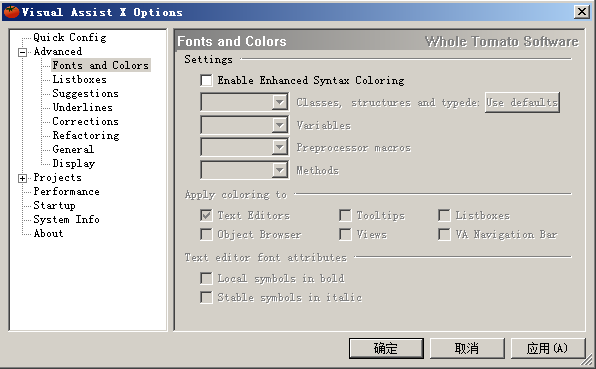Select the Projects tree item
Viewport: 596px width, 369px height.
(x=57, y=177)
